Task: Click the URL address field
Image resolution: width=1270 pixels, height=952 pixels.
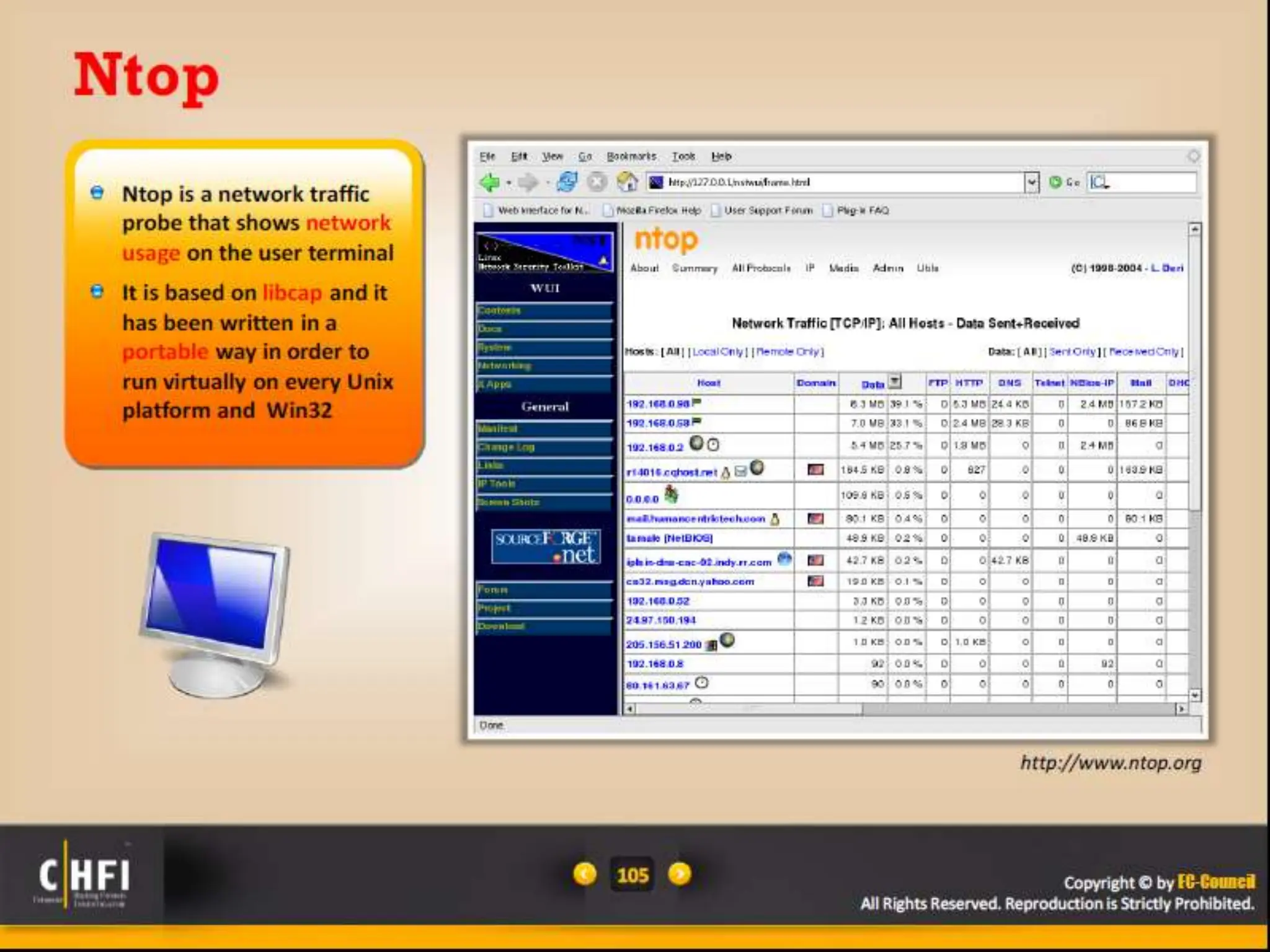Action: (x=835, y=182)
